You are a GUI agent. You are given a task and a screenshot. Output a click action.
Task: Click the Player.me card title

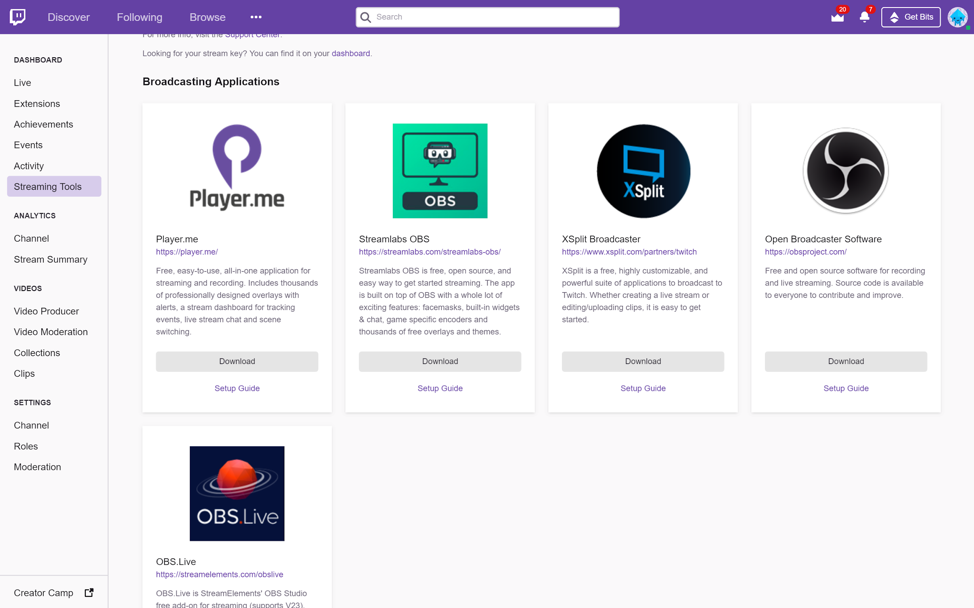tap(176, 239)
